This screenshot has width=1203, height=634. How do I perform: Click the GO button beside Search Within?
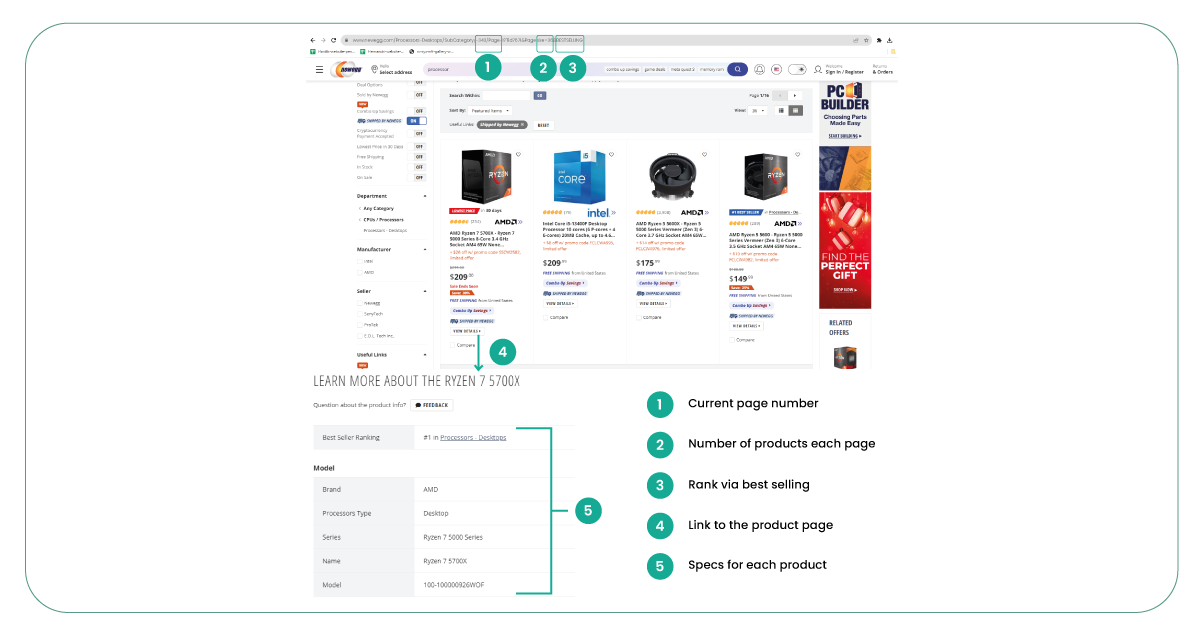[540, 96]
